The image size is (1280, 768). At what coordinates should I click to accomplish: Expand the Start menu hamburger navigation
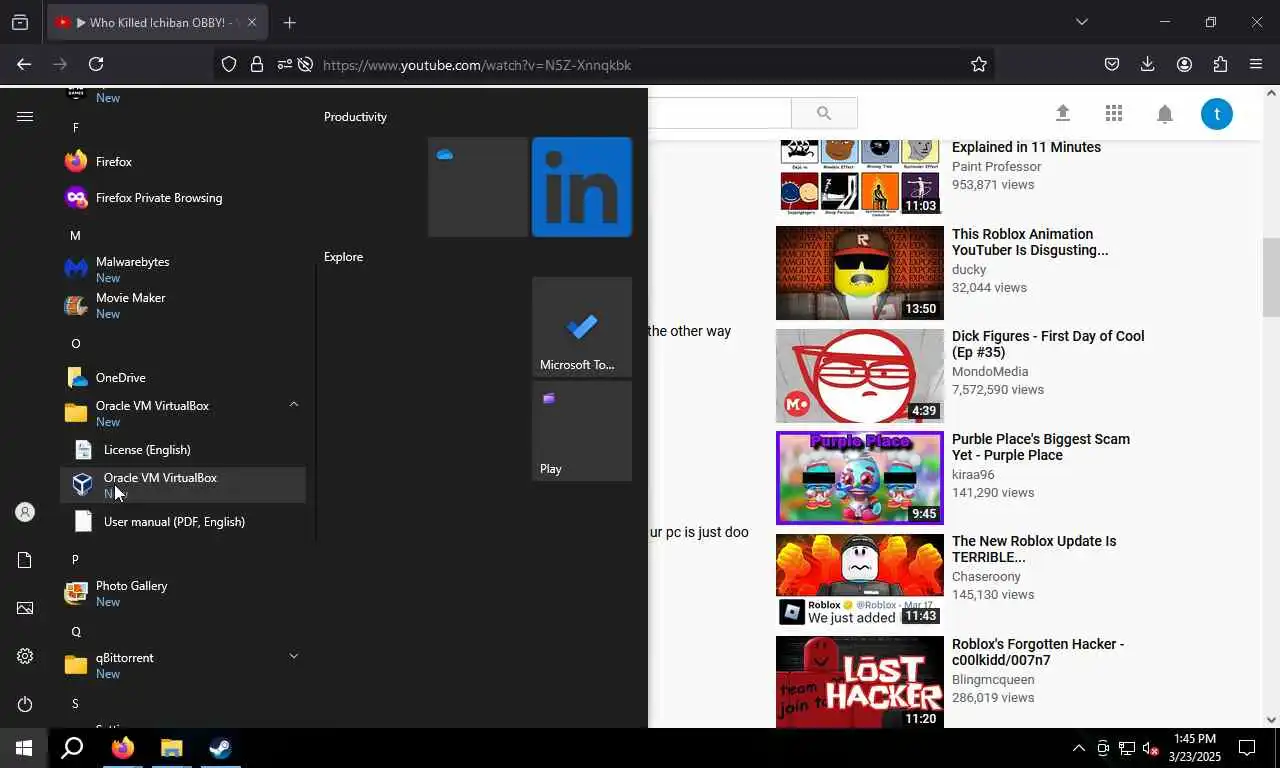25,116
